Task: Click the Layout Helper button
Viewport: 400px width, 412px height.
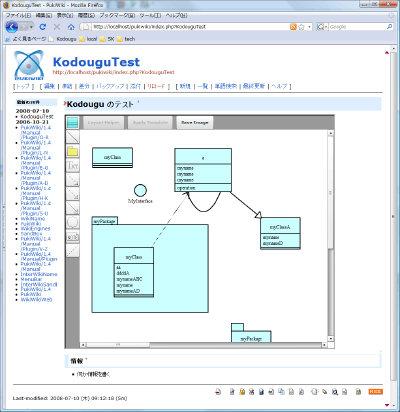Action: click(103, 123)
